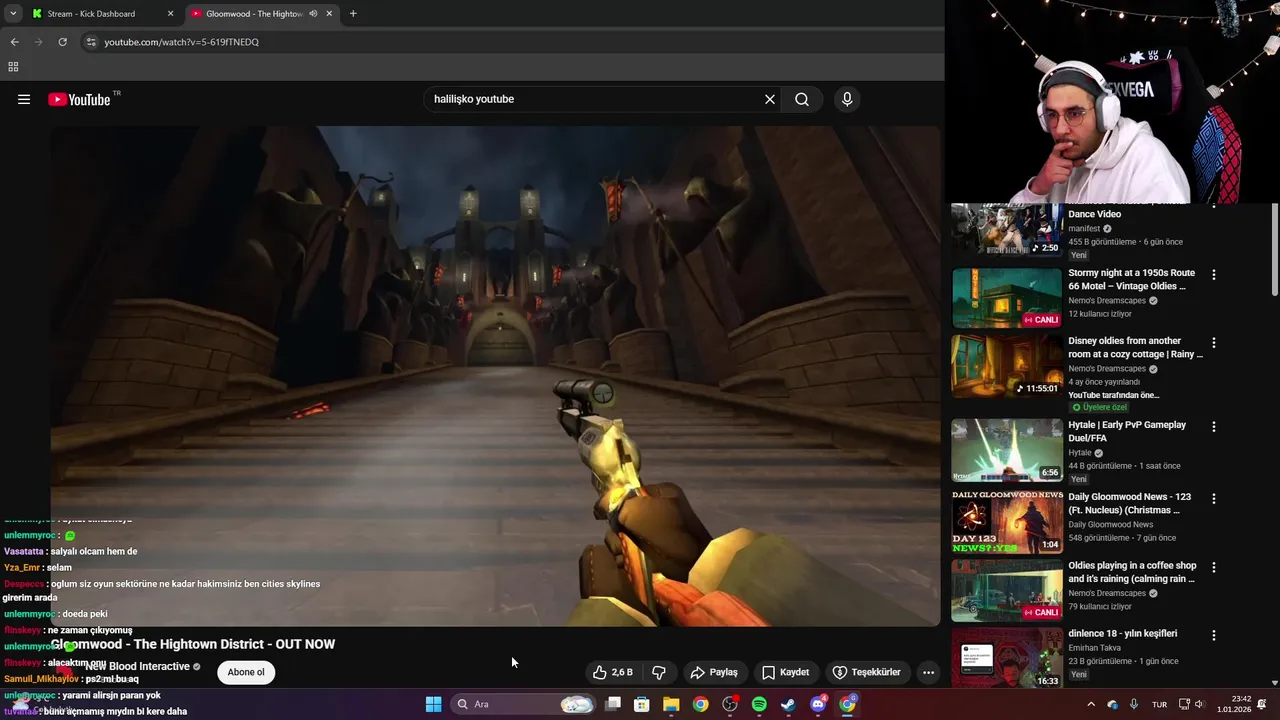The image size is (1280, 720).
Task: Switch TUR keyboard language indicator
Action: click(1159, 704)
